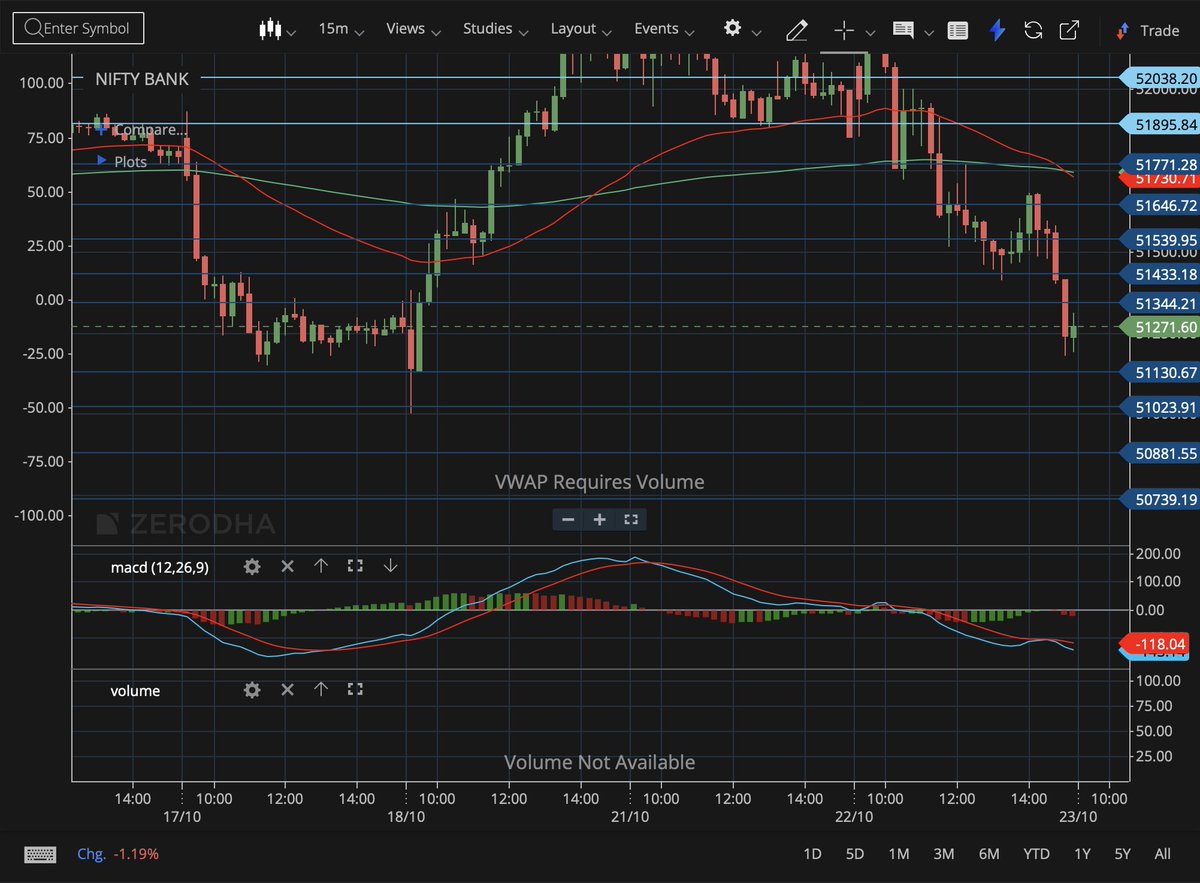
Task: Click the 21/10 date marker on time axis
Action: 629,817
